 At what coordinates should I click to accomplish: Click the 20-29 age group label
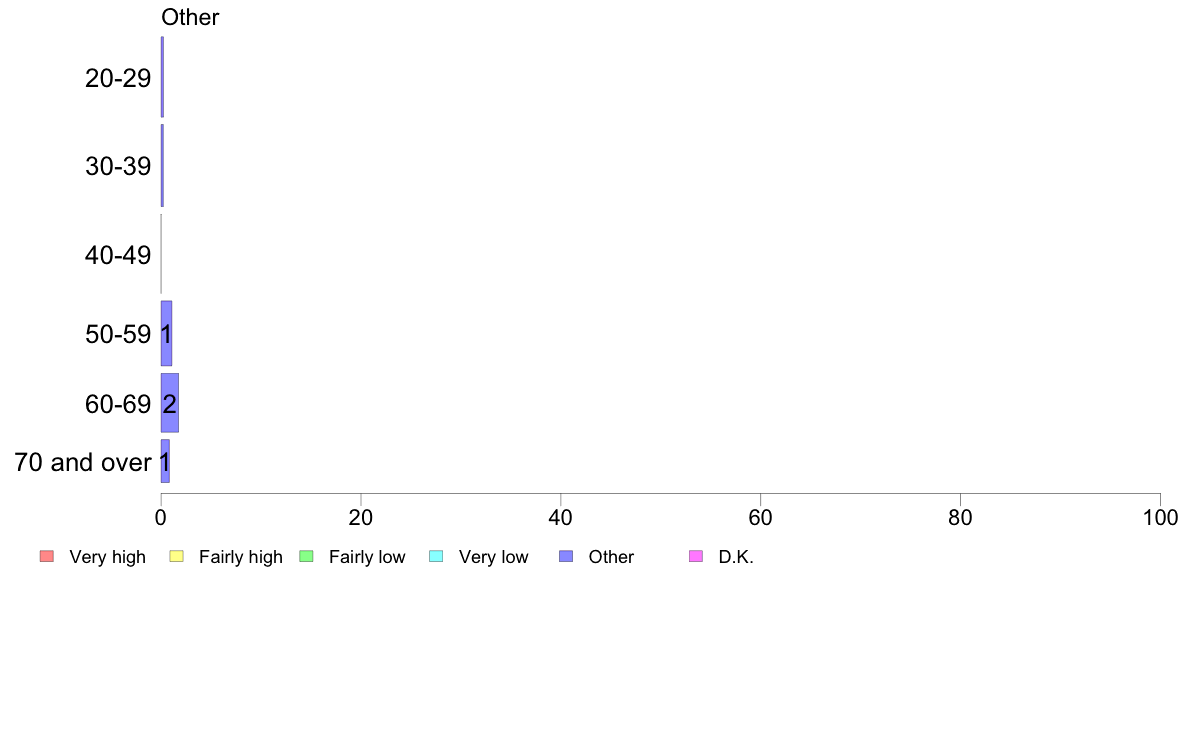118,78
